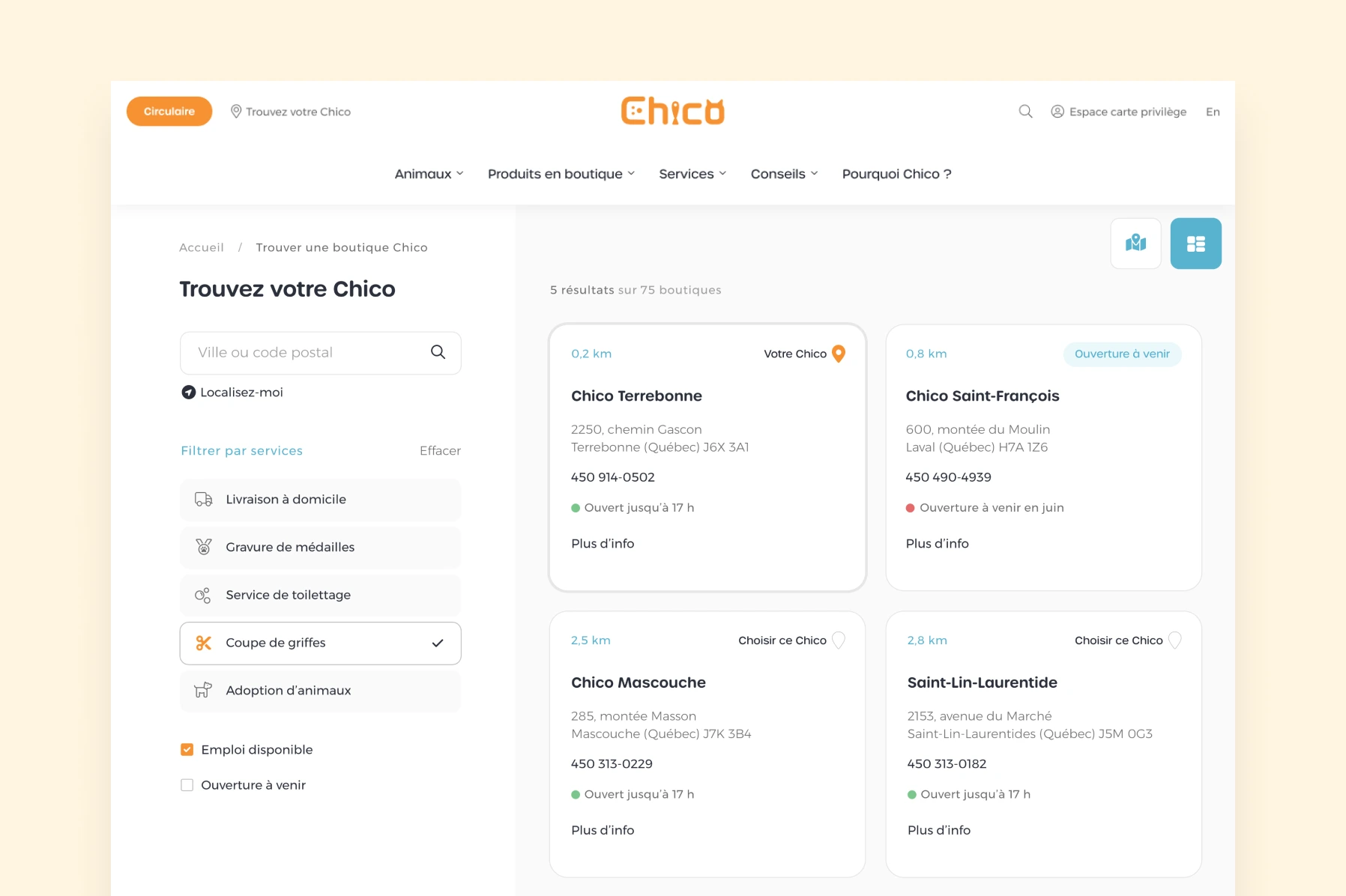Viewport: 1346px width, 896px height.
Task: Expand the Animaux menu
Action: tap(429, 174)
